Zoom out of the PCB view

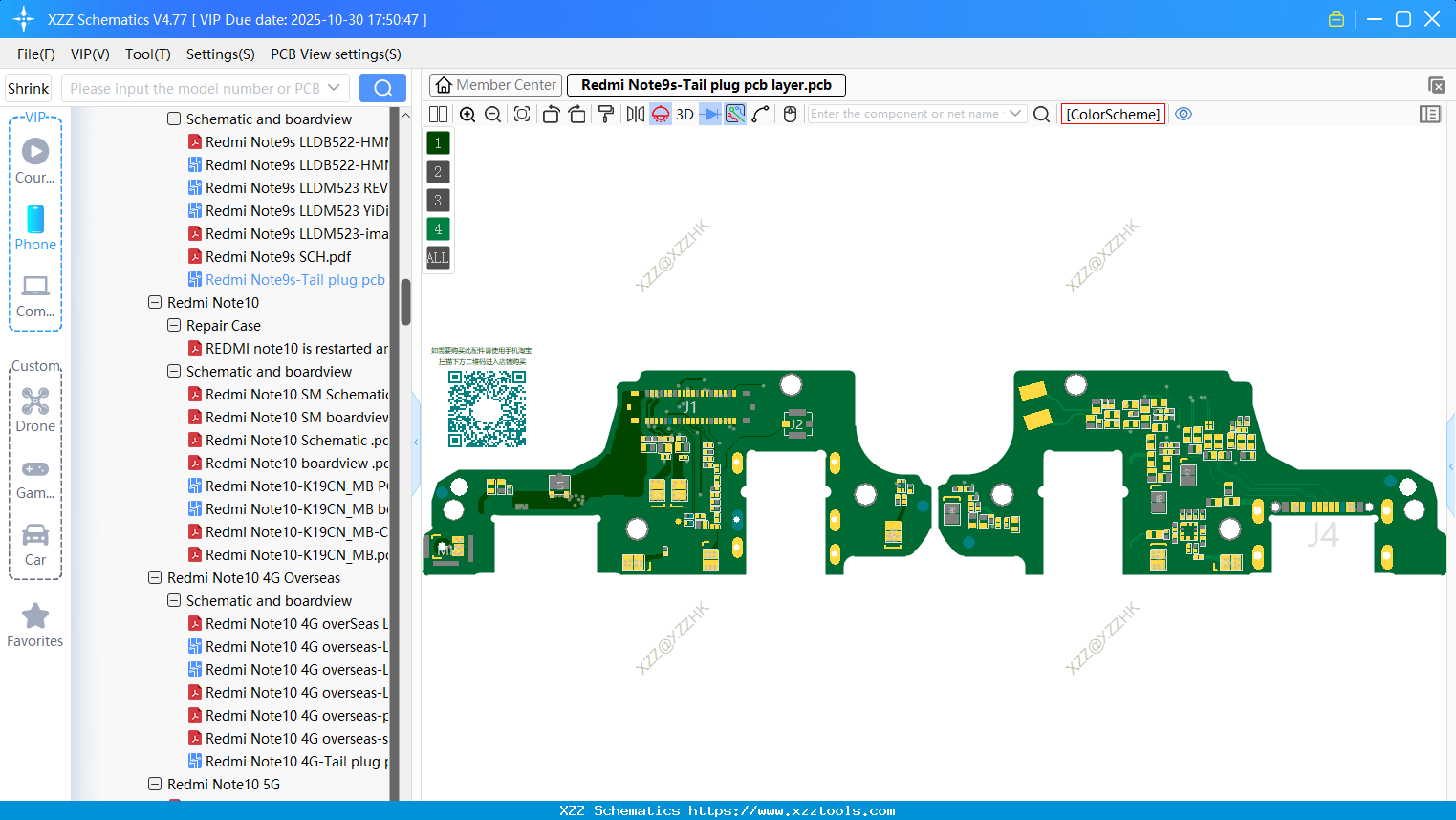point(493,115)
